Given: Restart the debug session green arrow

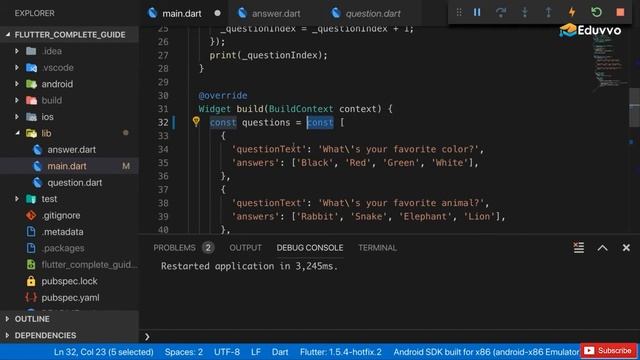Looking at the screenshot, I should (596, 12).
